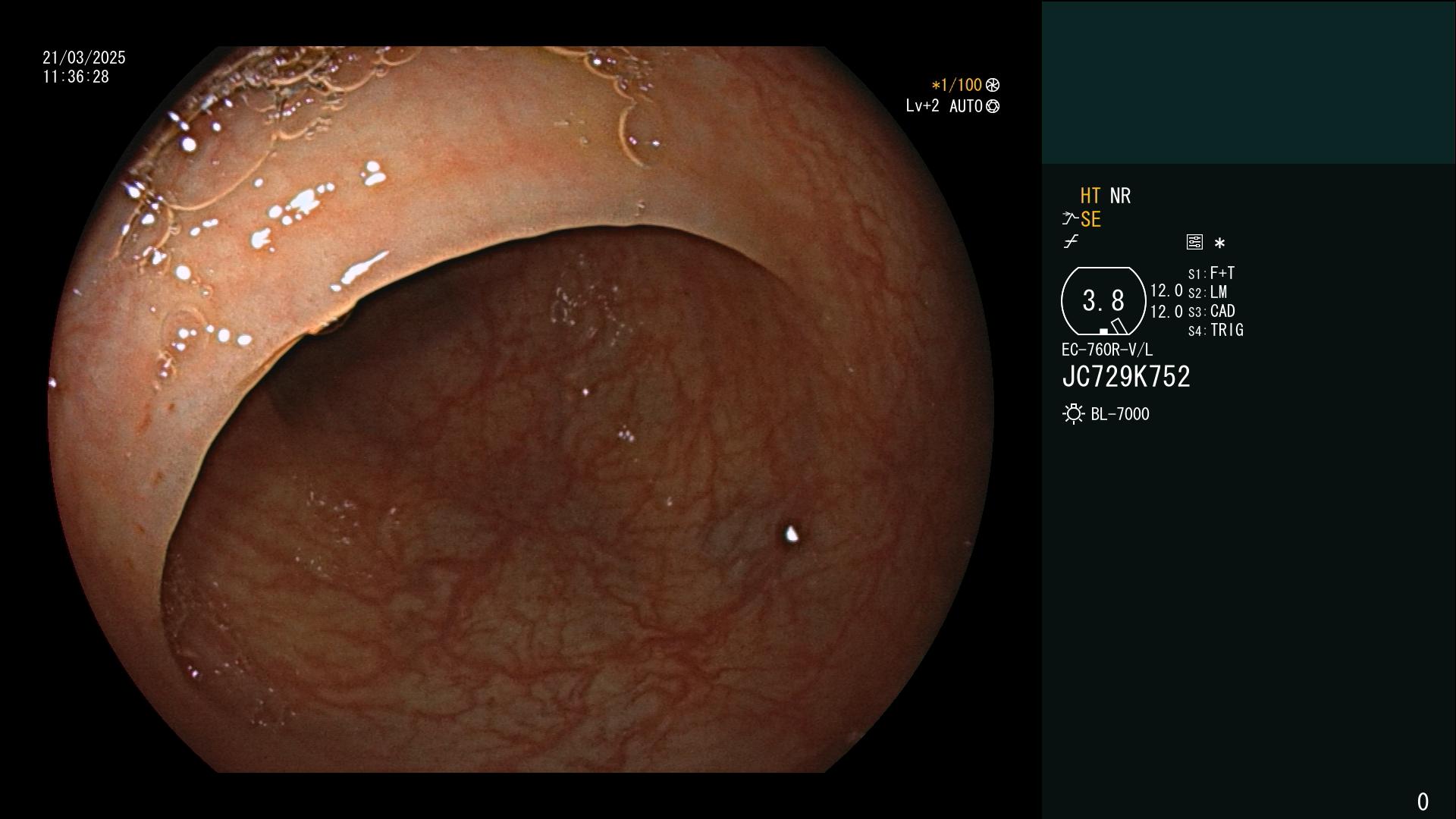This screenshot has height=819, width=1456.
Task: Click the BL-7000 light source label
Action: (x=1120, y=414)
